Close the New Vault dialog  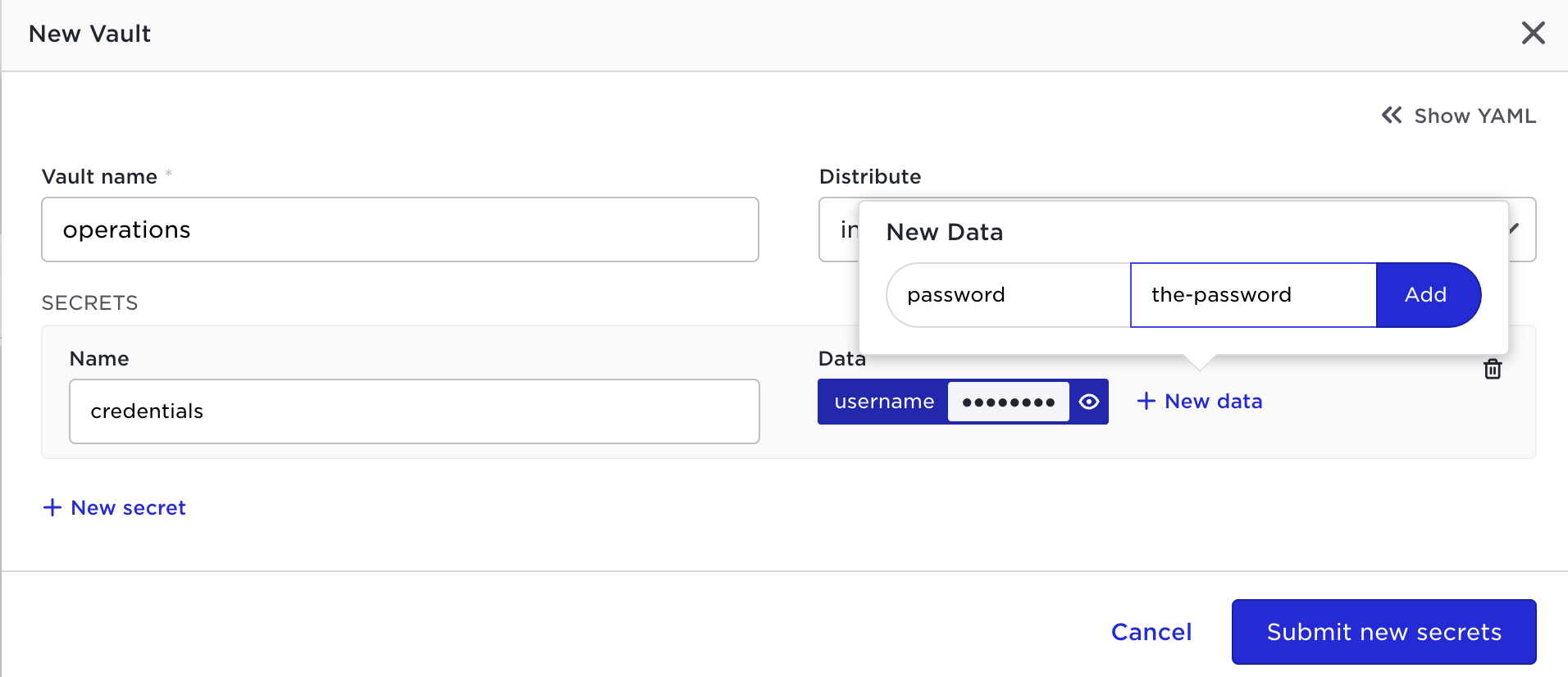[1533, 34]
